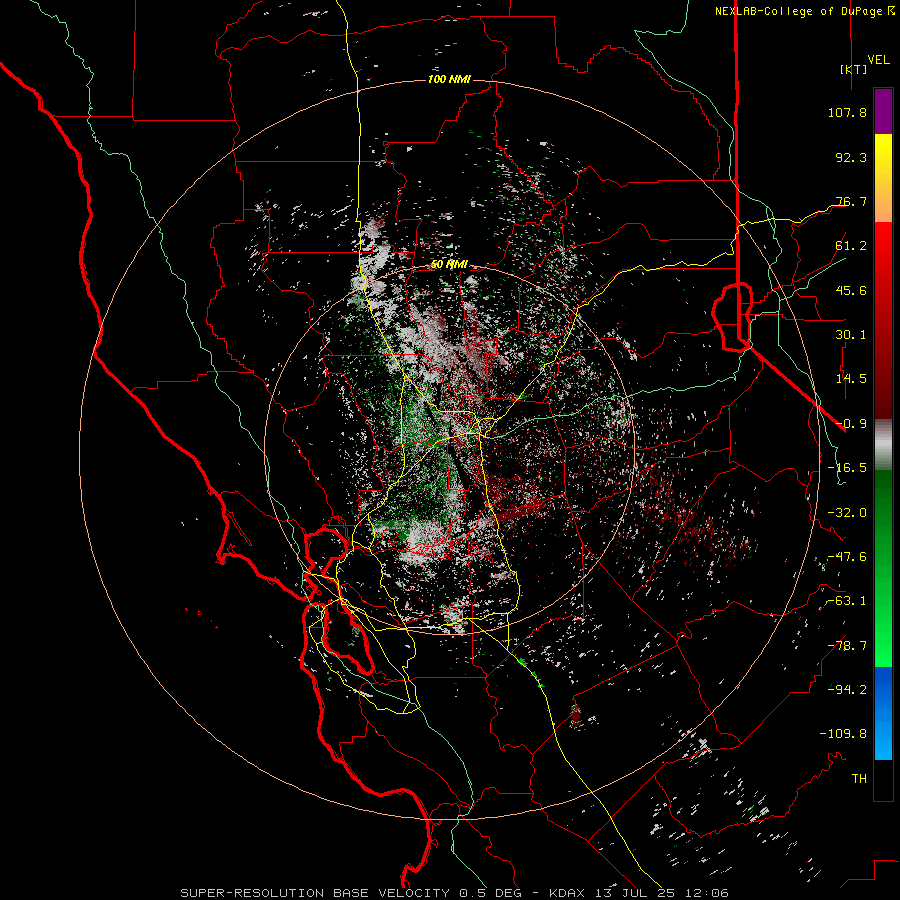Click the purple band of the color scale
900x900 pixels.
(883, 111)
